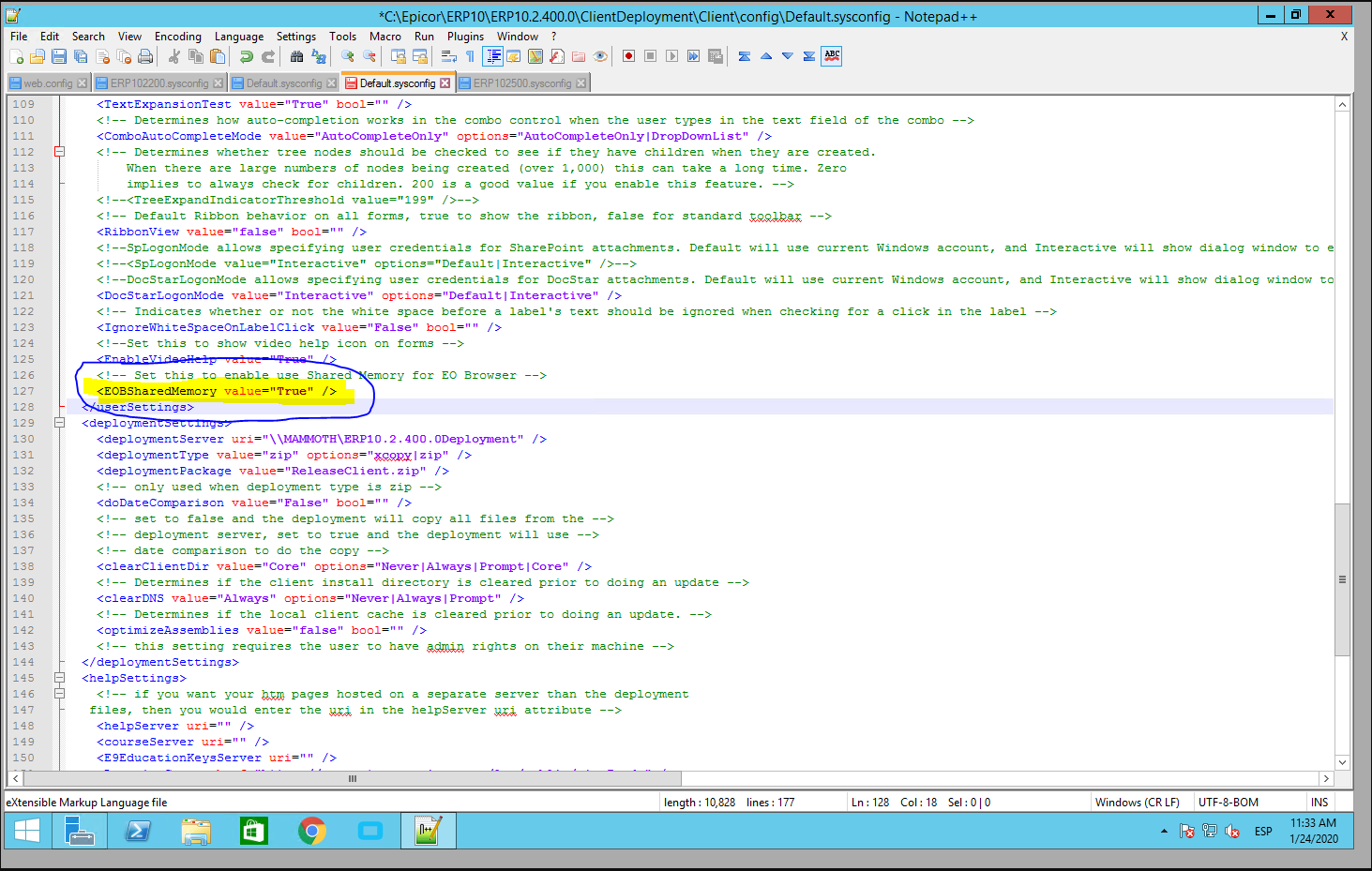Click the Close All toolbar icon
The width and height of the screenshot is (1372, 871).
[x=124, y=56]
